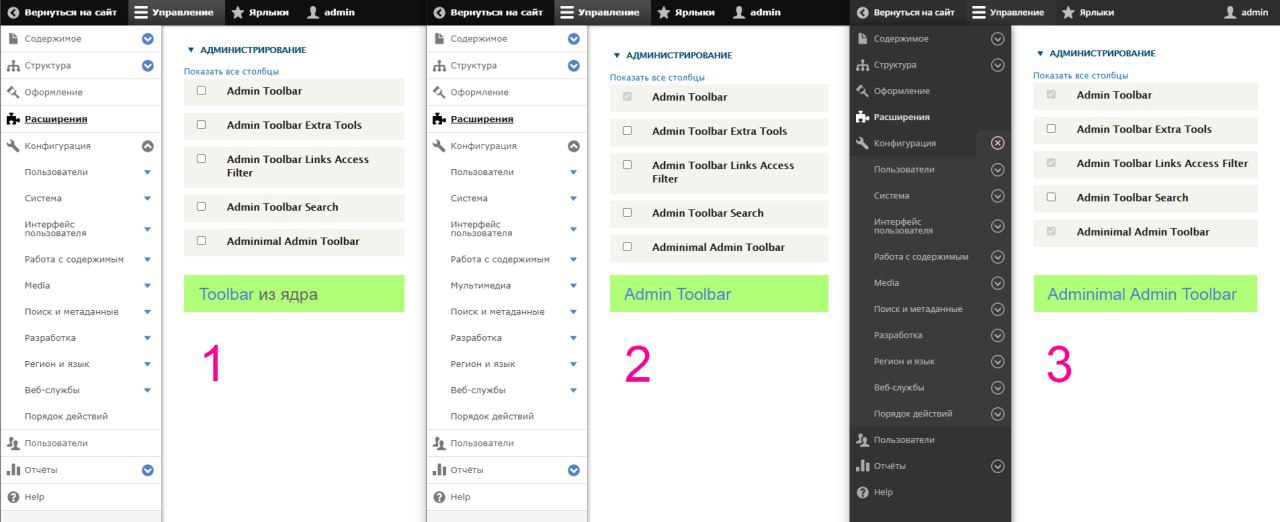Screen dimensions: 1280x522
Task: Click Расширения puzzle icon in dark sidebar
Action: click(x=862, y=117)
